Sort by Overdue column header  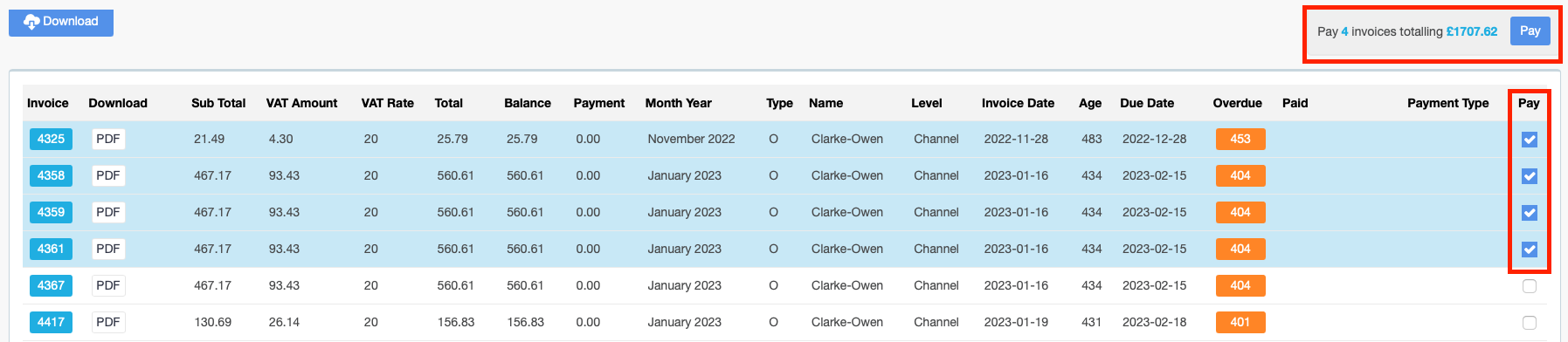[1237, 103]
